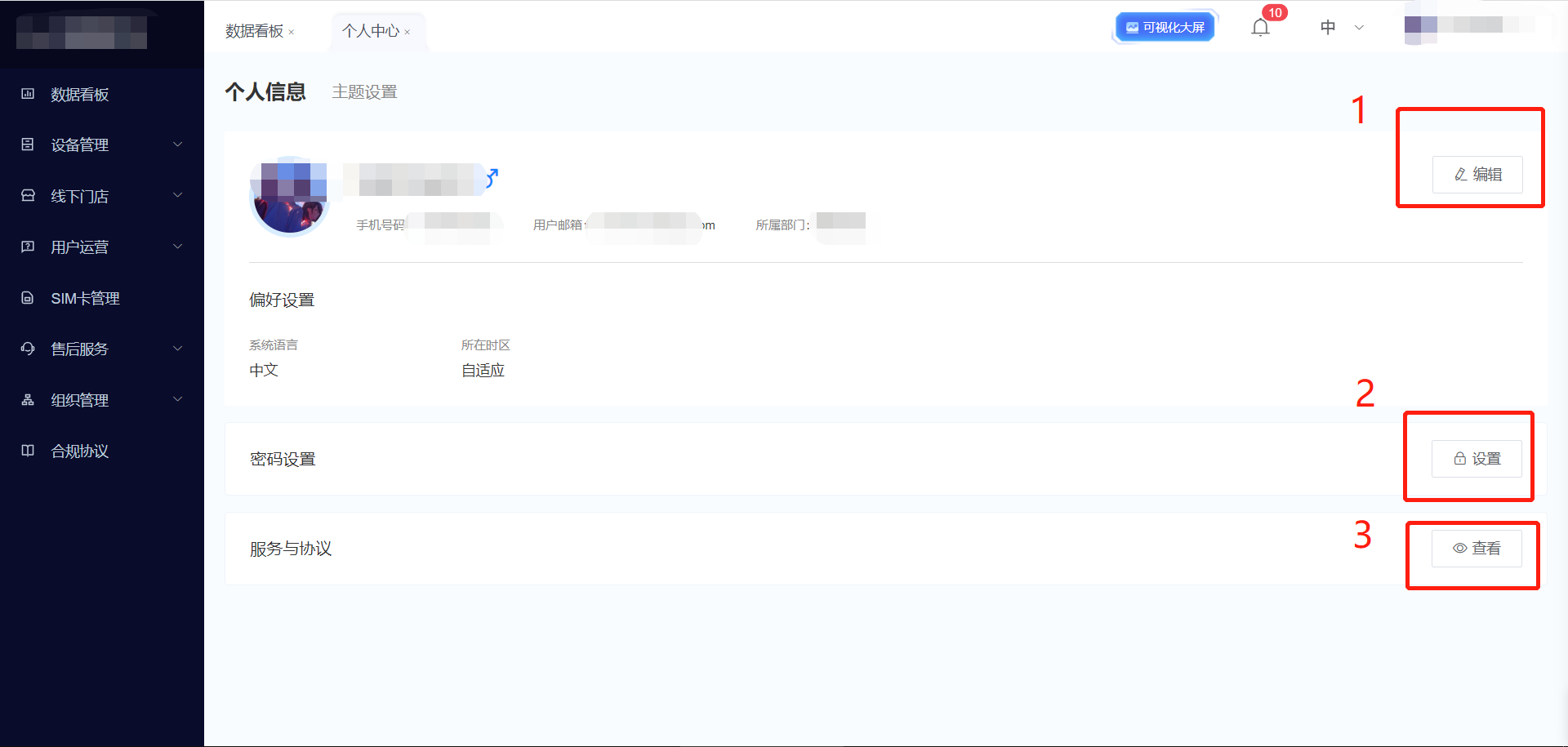
Task: Expand the 组织管理 submenu
Action: 177,399
